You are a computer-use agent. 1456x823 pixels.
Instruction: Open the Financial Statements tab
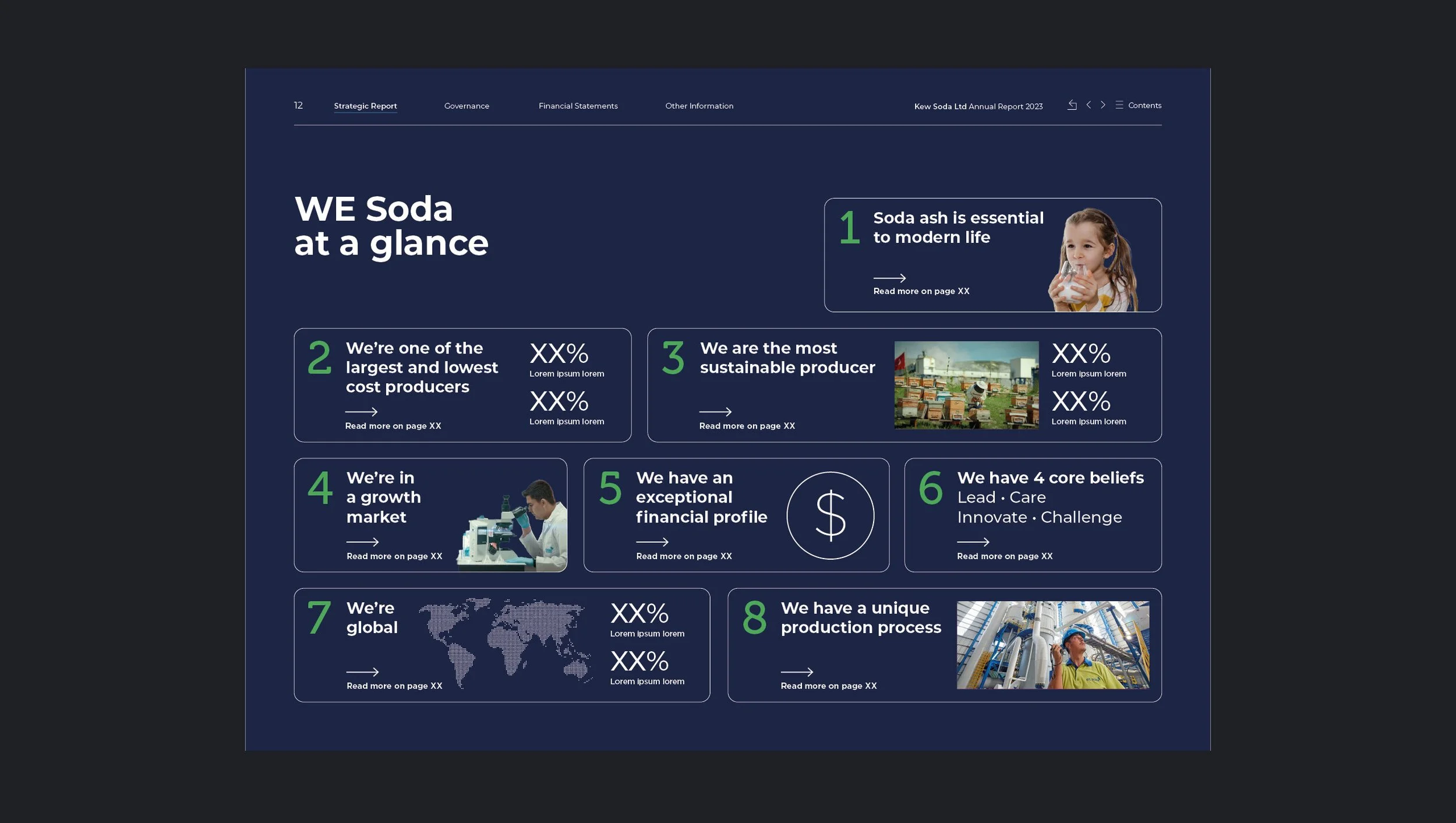pos(578,106)
